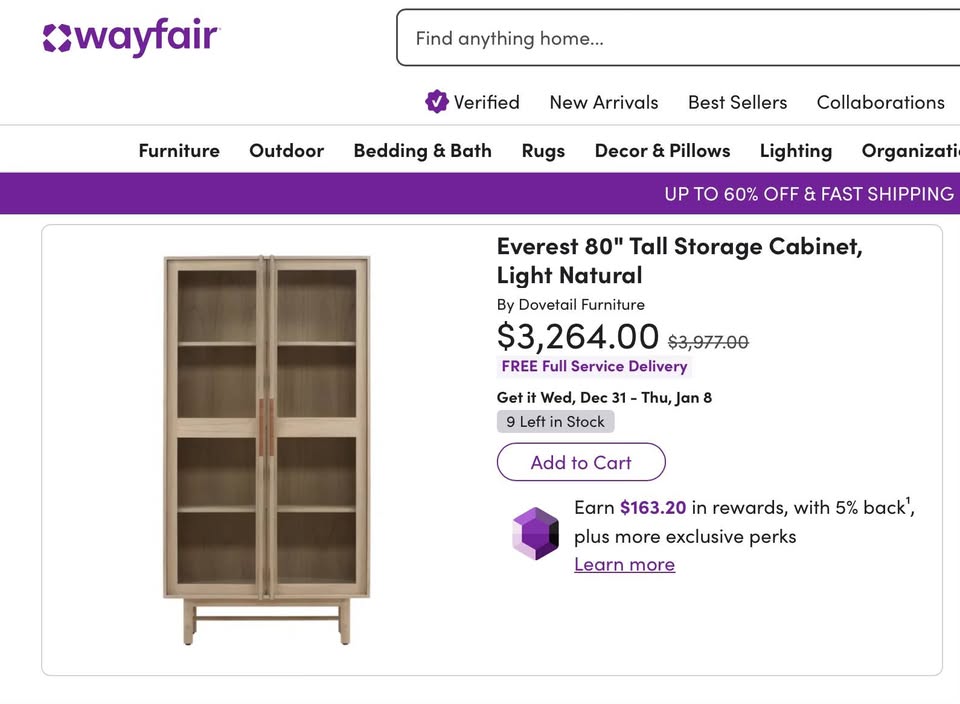Open the Outdoor category
Image resolution: width=960 pixels, height=704 pixels.
tap(286, 151)
